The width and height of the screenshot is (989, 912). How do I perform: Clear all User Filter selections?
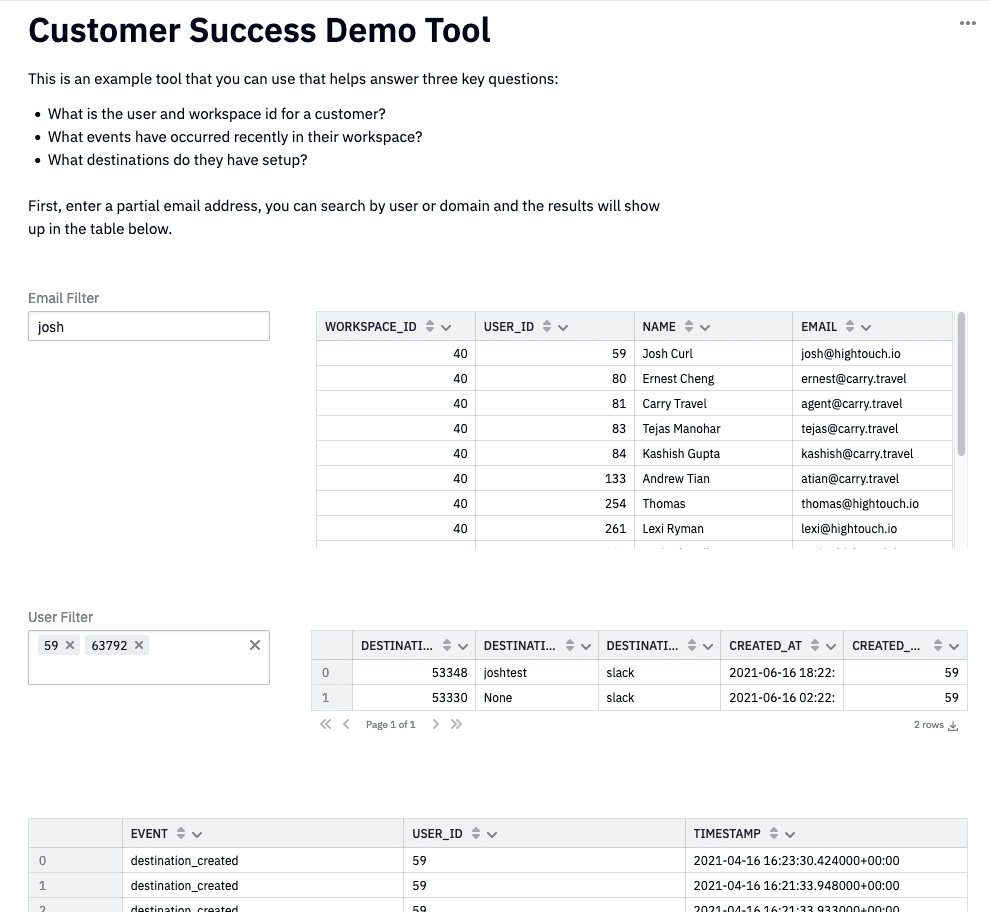point(255,646)
